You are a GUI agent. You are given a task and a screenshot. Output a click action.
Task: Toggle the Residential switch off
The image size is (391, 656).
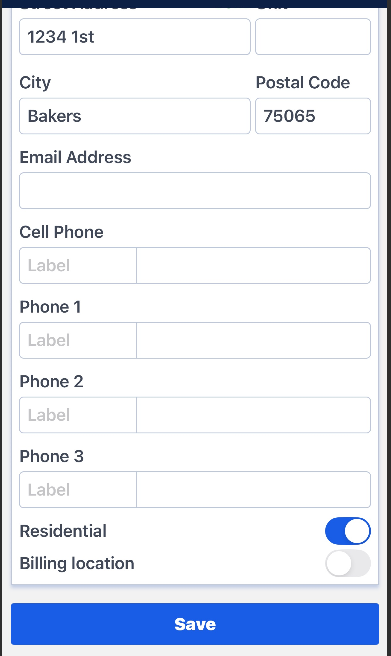(x=348, y=531)
